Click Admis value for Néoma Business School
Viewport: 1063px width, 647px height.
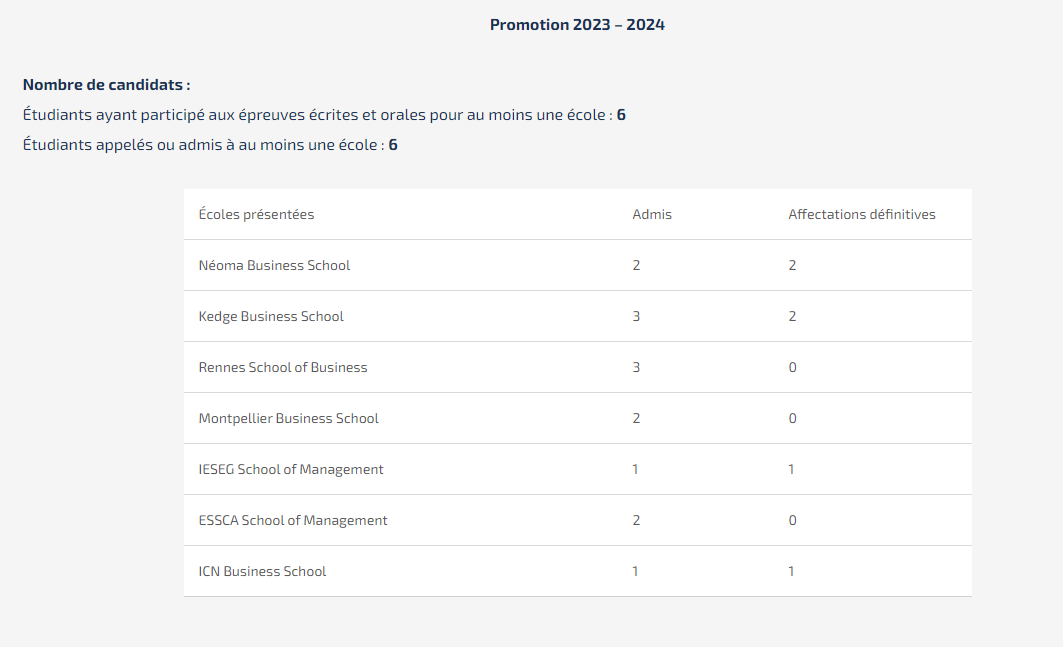(x=636, y=265)
